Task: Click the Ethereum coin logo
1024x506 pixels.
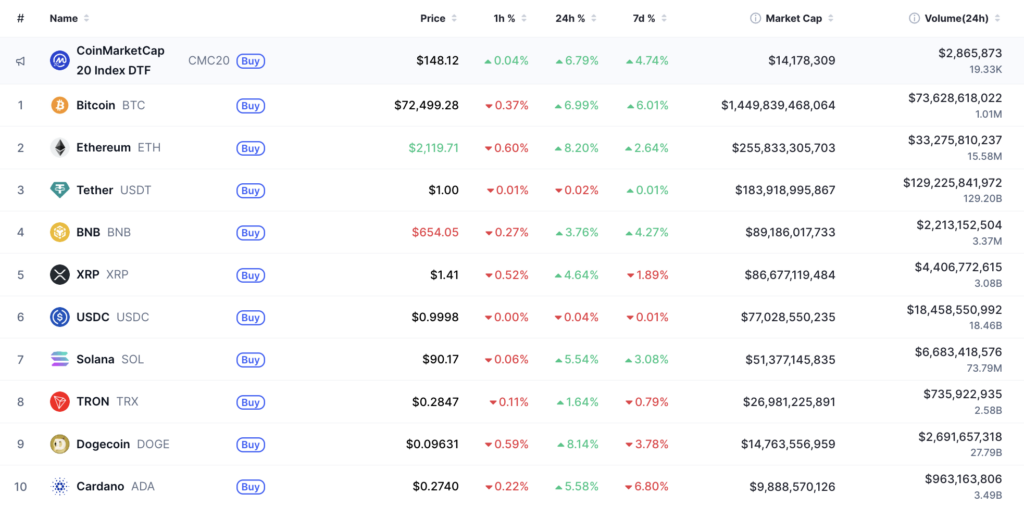Action: 59,148
